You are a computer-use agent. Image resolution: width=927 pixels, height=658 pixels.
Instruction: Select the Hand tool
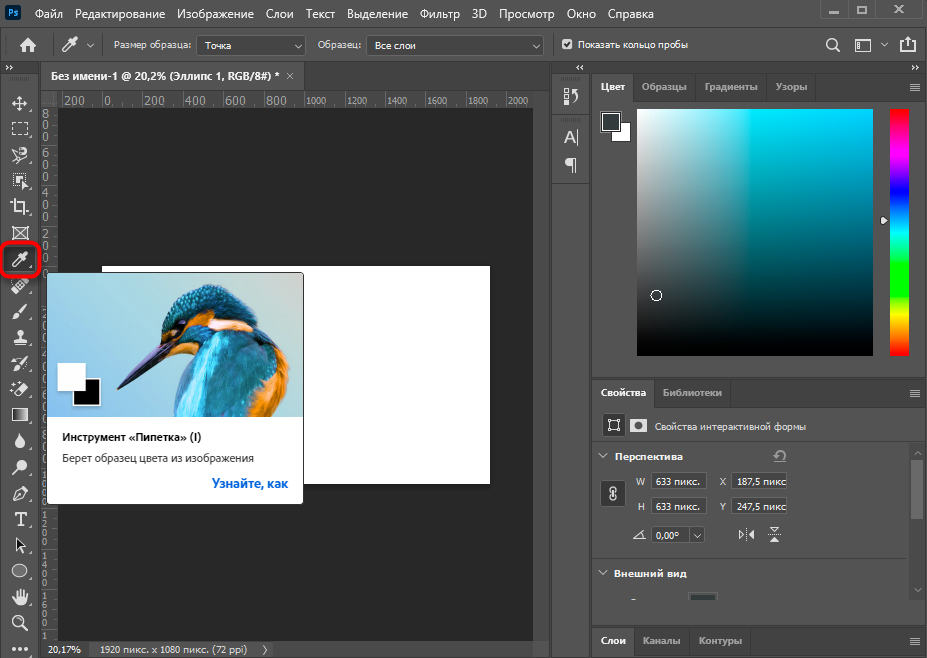[19, 597]
